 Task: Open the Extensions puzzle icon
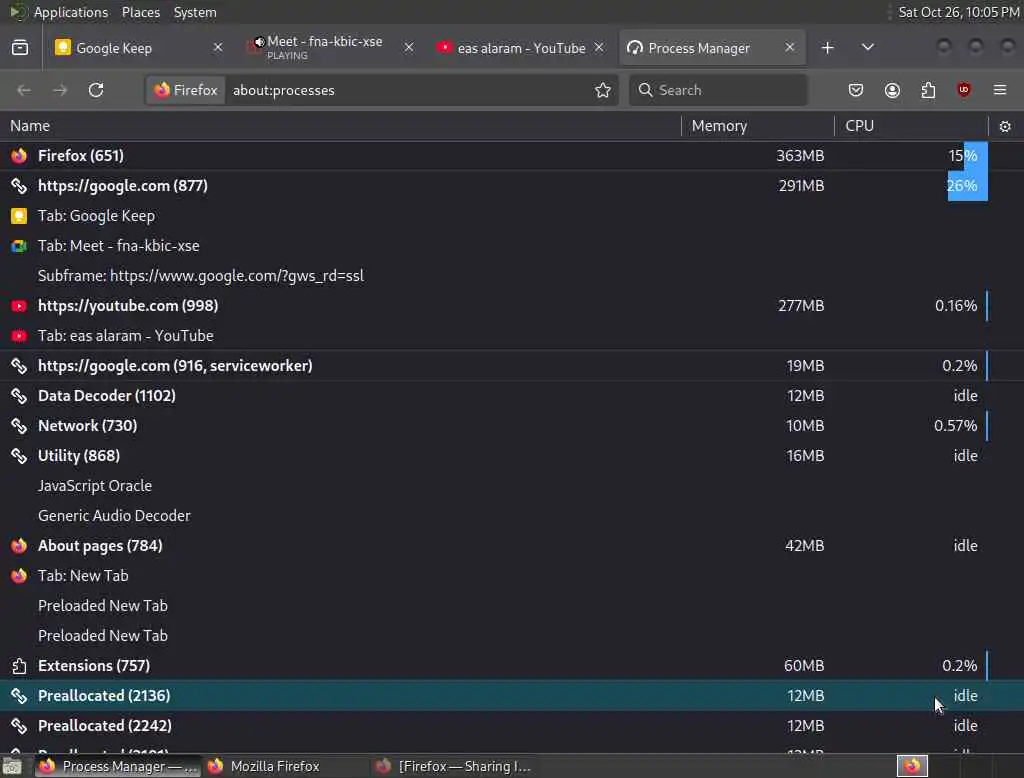(928, 90)
